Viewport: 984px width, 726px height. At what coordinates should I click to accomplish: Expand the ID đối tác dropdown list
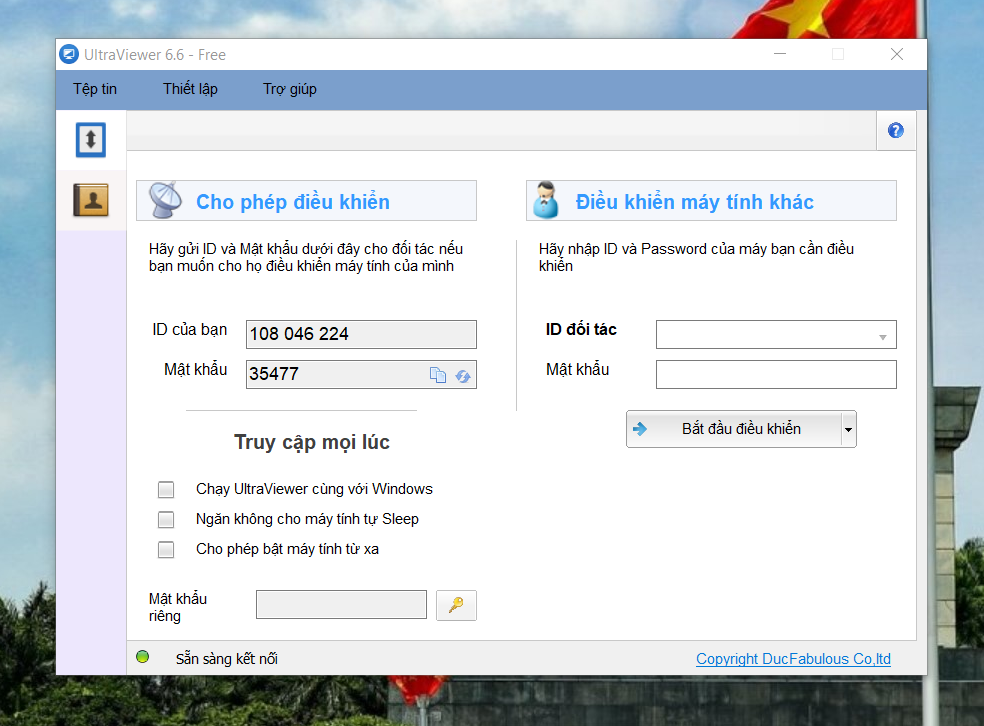[x=883, y=337]
